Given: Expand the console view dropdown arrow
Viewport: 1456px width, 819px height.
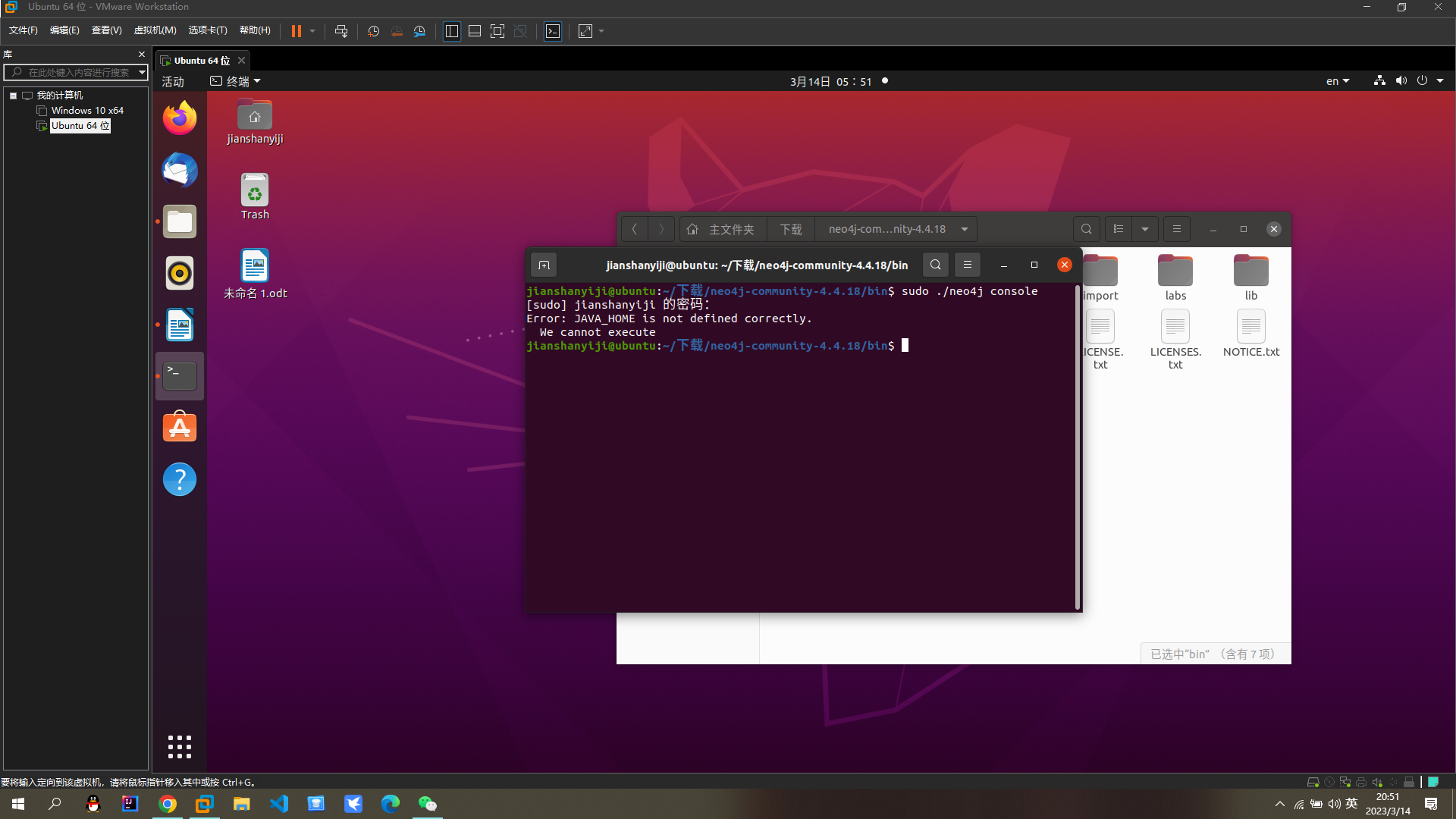Looking at the screenshot, I should (600, 31).
